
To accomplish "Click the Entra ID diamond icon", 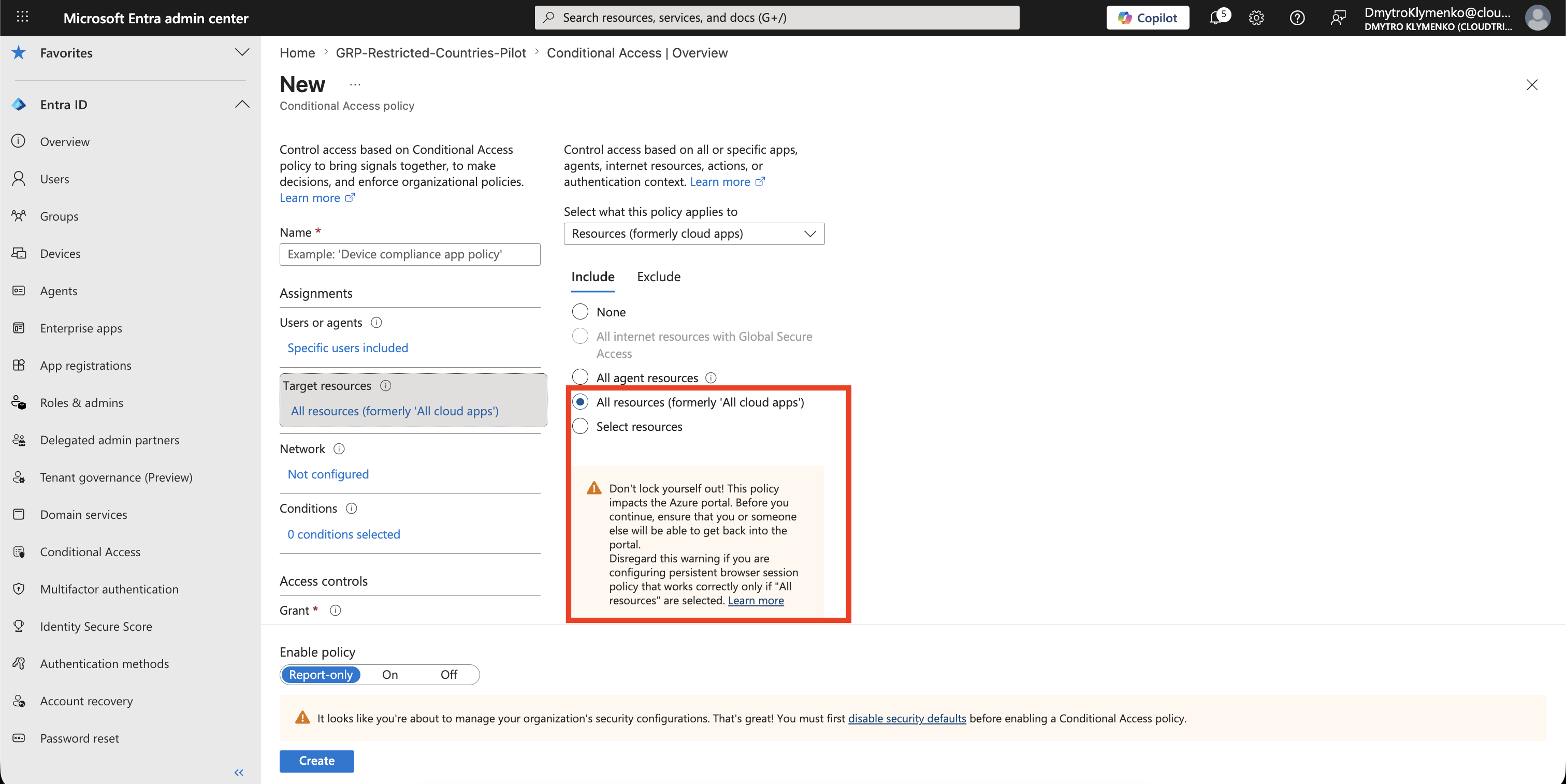I will point(19,105).
